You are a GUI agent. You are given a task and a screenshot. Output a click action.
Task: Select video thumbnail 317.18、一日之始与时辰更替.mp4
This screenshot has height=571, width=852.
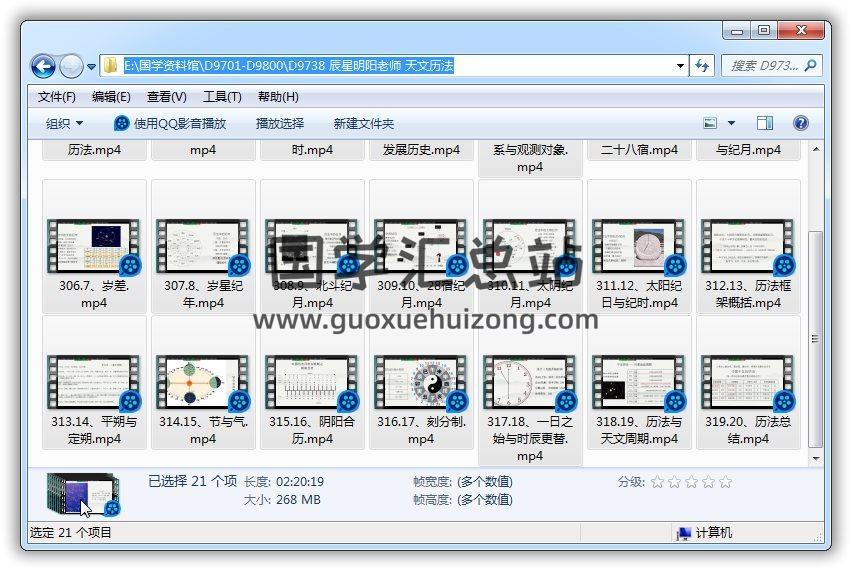(530, 382)
